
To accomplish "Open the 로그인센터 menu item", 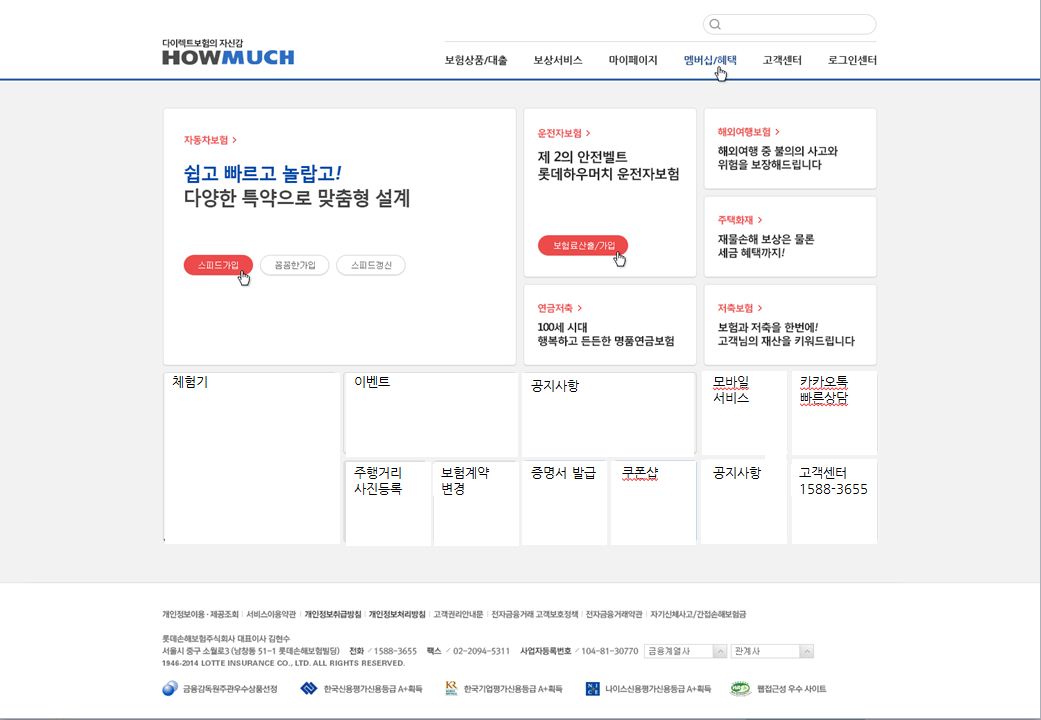I will 852,60.
